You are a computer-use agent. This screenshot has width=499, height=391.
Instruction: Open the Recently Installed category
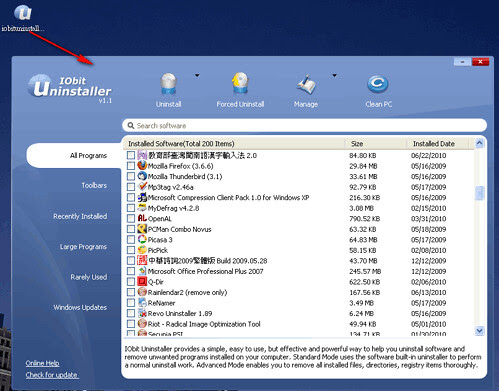80,216
